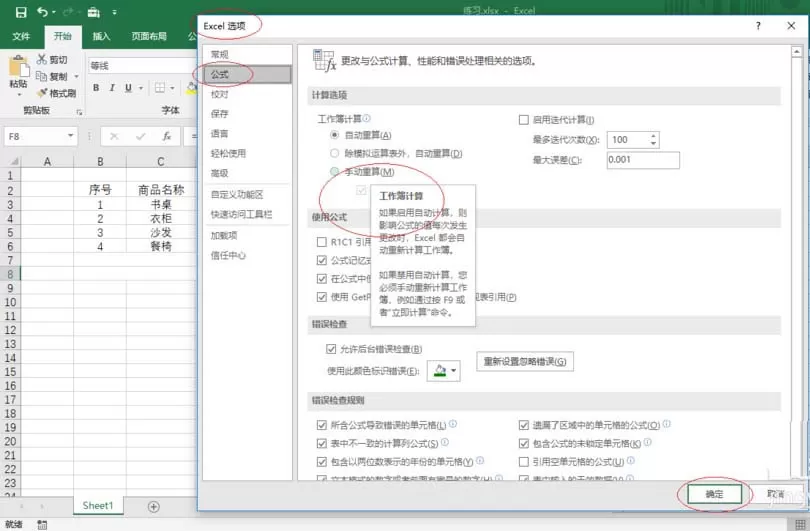The image size is (810, 531).
Task: Click the clipboard group dialog launcher icon
Action: tap(79, 112)
